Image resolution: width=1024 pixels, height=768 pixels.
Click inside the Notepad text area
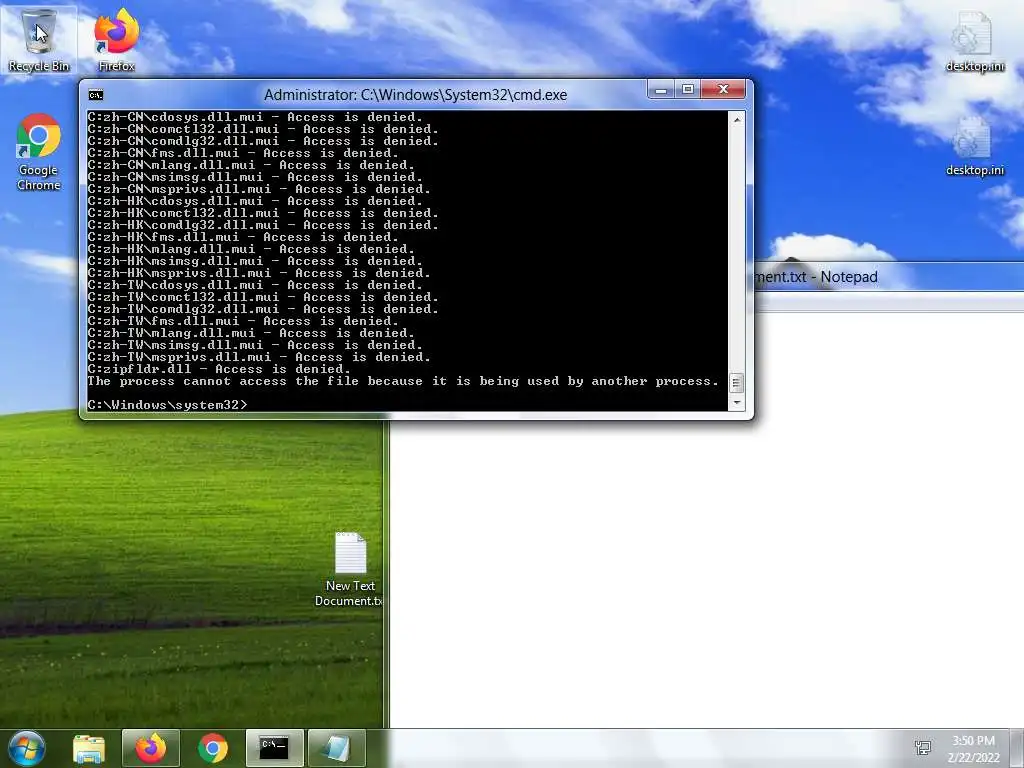705,522
